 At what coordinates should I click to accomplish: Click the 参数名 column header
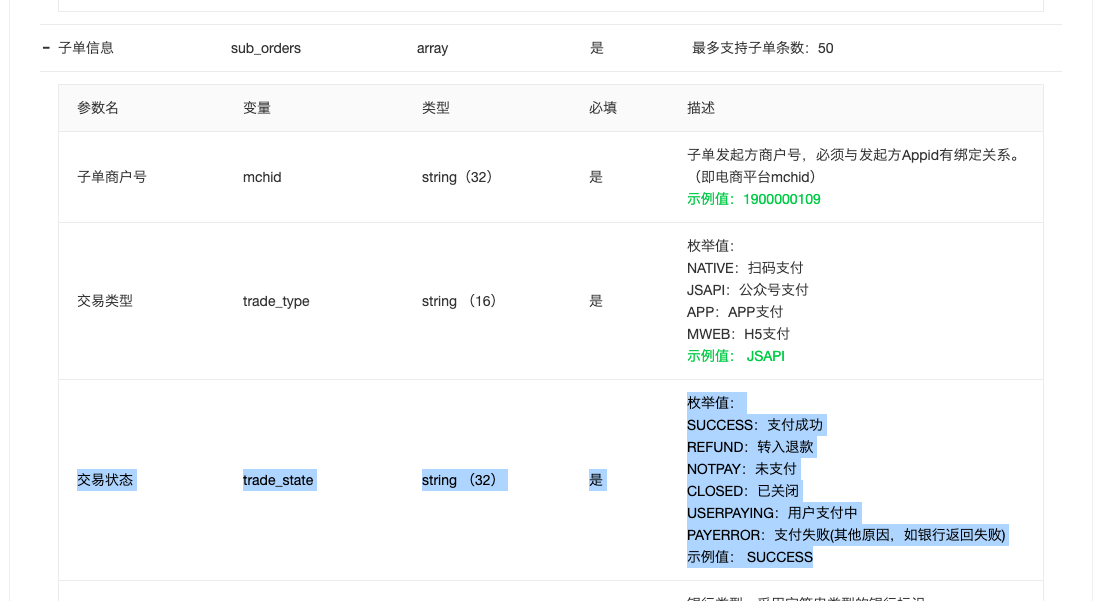[98, 108]
